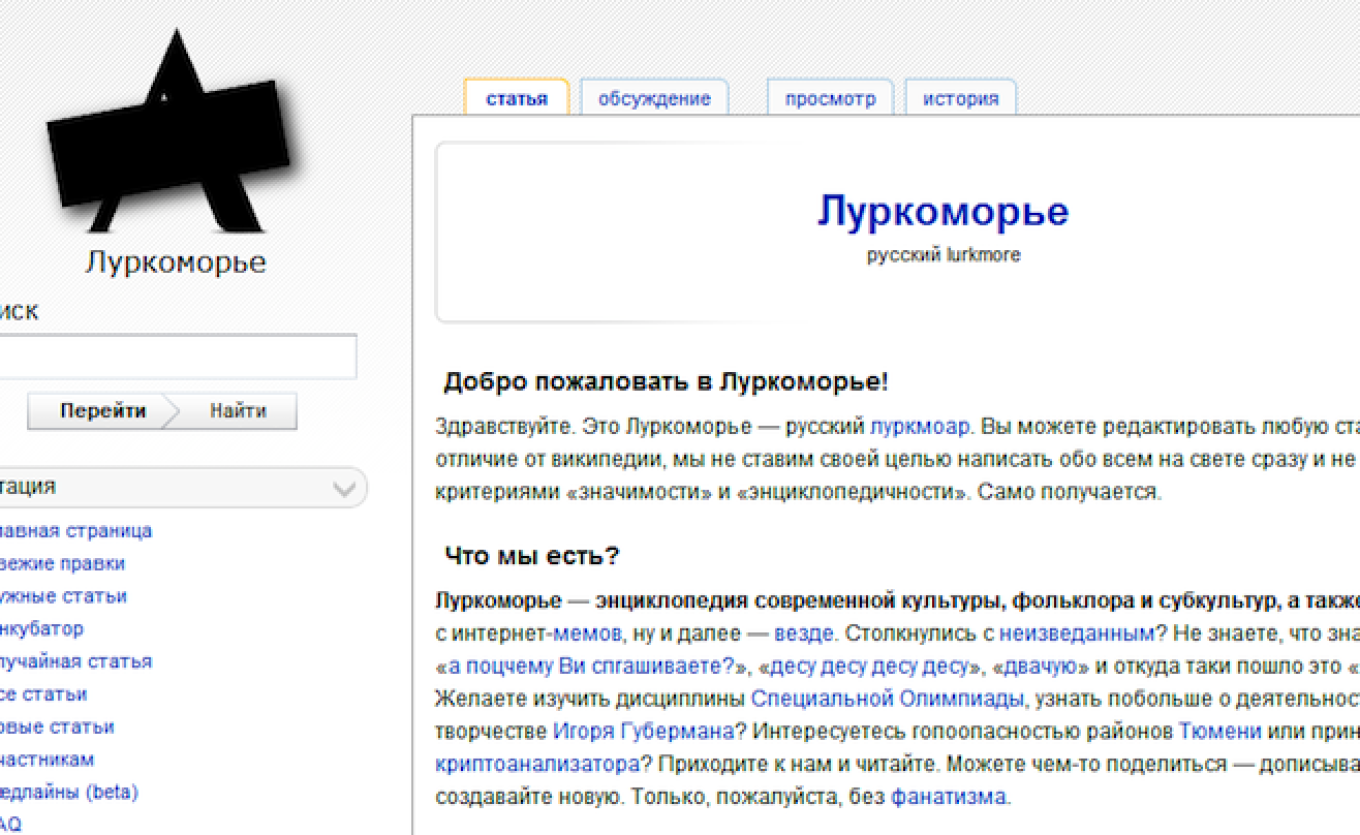Click the Перейти button
This screenshot has height=835, width=1360.
(103, 410)
